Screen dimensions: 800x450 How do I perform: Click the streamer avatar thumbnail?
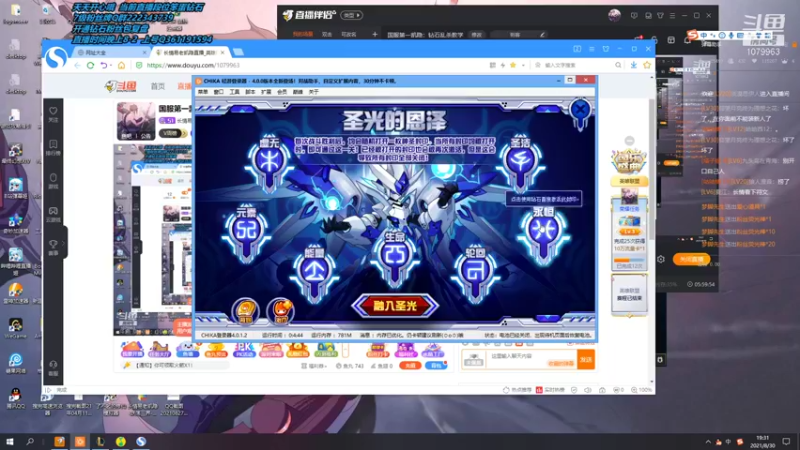click(136, 121)
